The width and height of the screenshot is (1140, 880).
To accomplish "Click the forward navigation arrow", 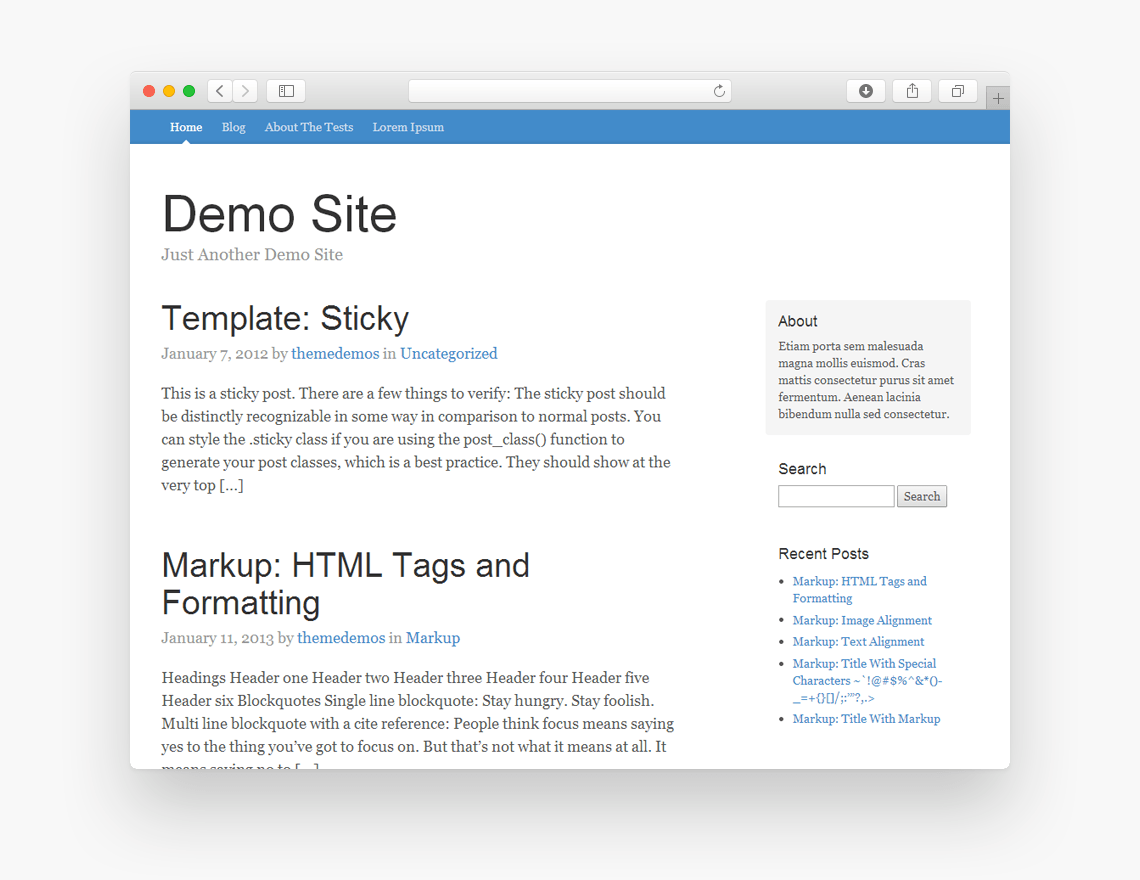I will tap(245, 90).
